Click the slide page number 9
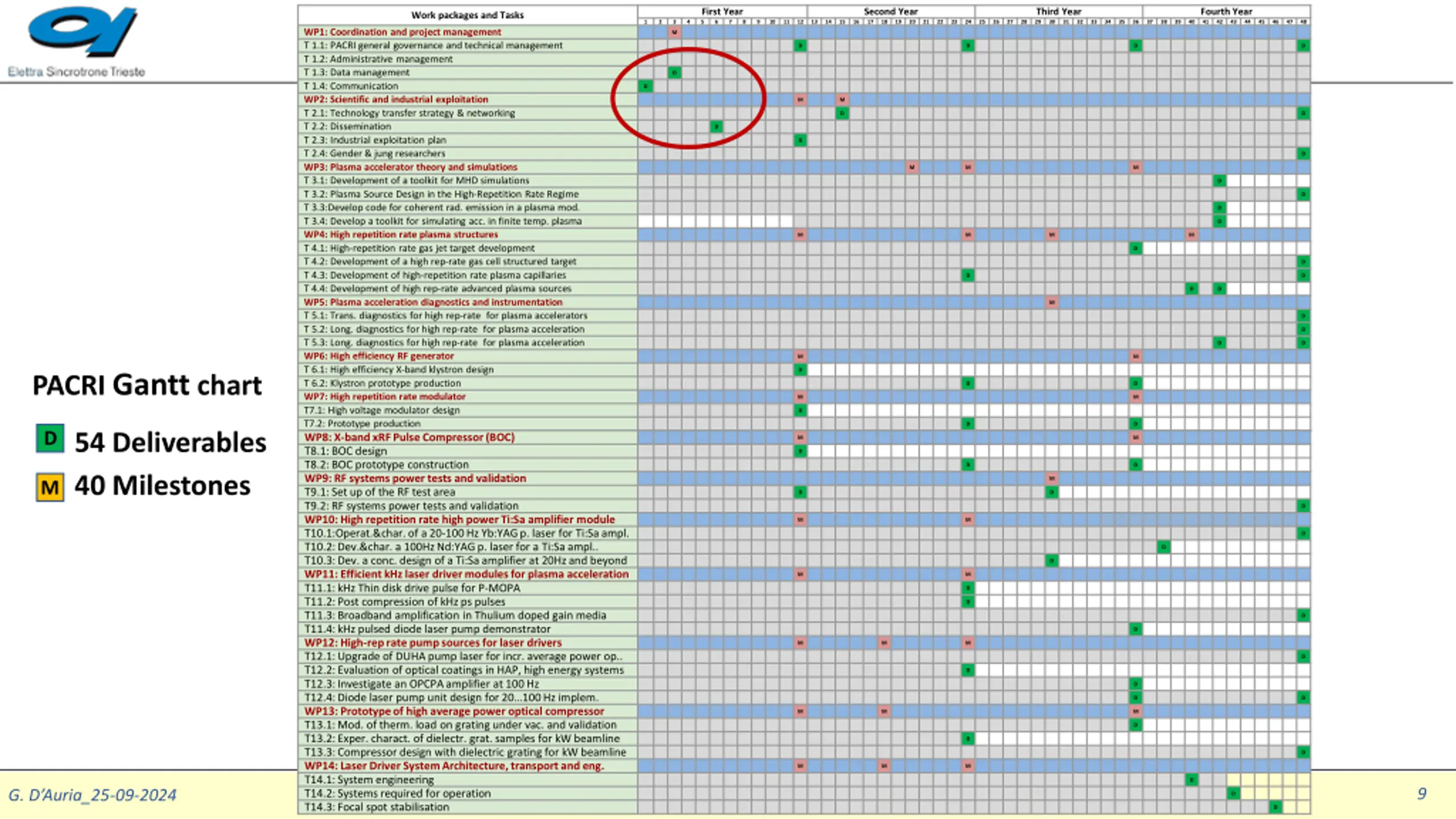The width and height of the screenshot is (1456, 819). coord(1421,793)
